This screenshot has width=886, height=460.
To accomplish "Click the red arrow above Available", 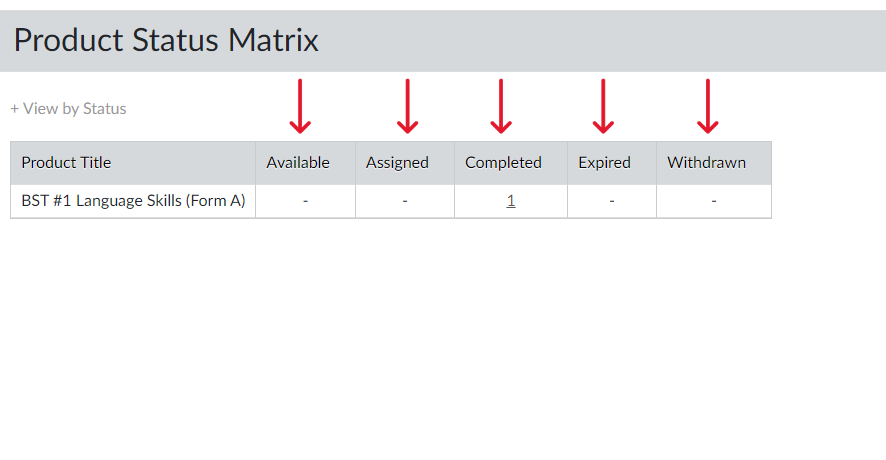I will click(300, 106).
